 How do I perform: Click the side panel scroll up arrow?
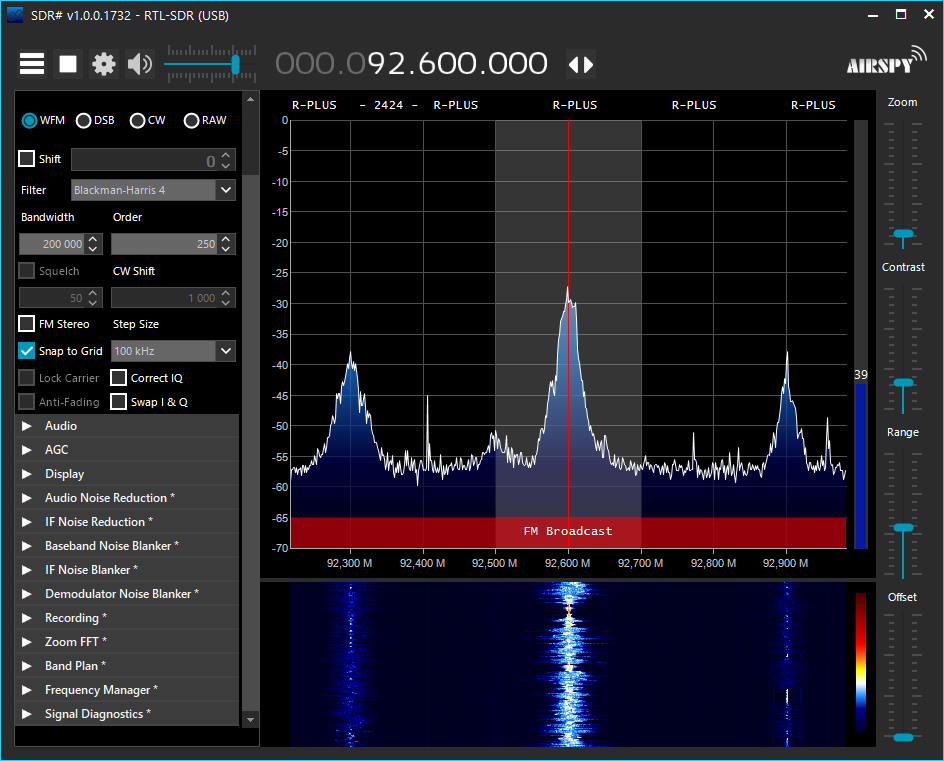(250, 99)
